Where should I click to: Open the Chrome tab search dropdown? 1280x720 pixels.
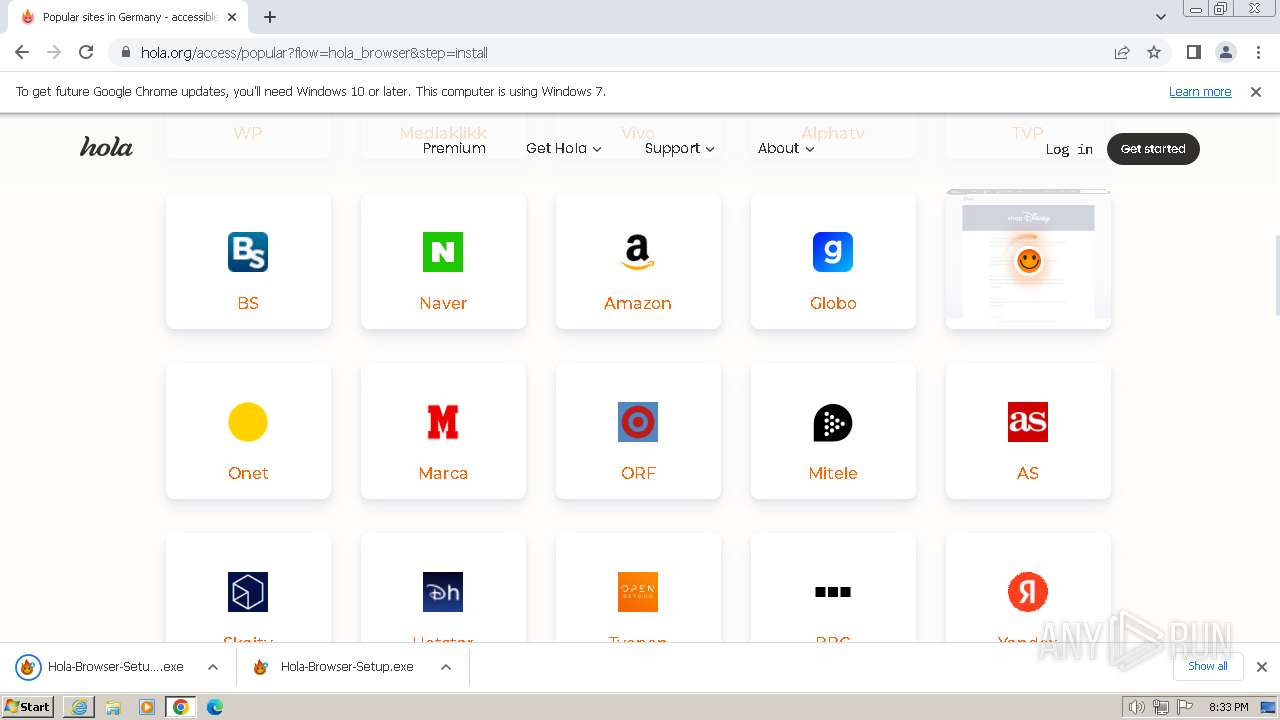tap(1161, 17)
